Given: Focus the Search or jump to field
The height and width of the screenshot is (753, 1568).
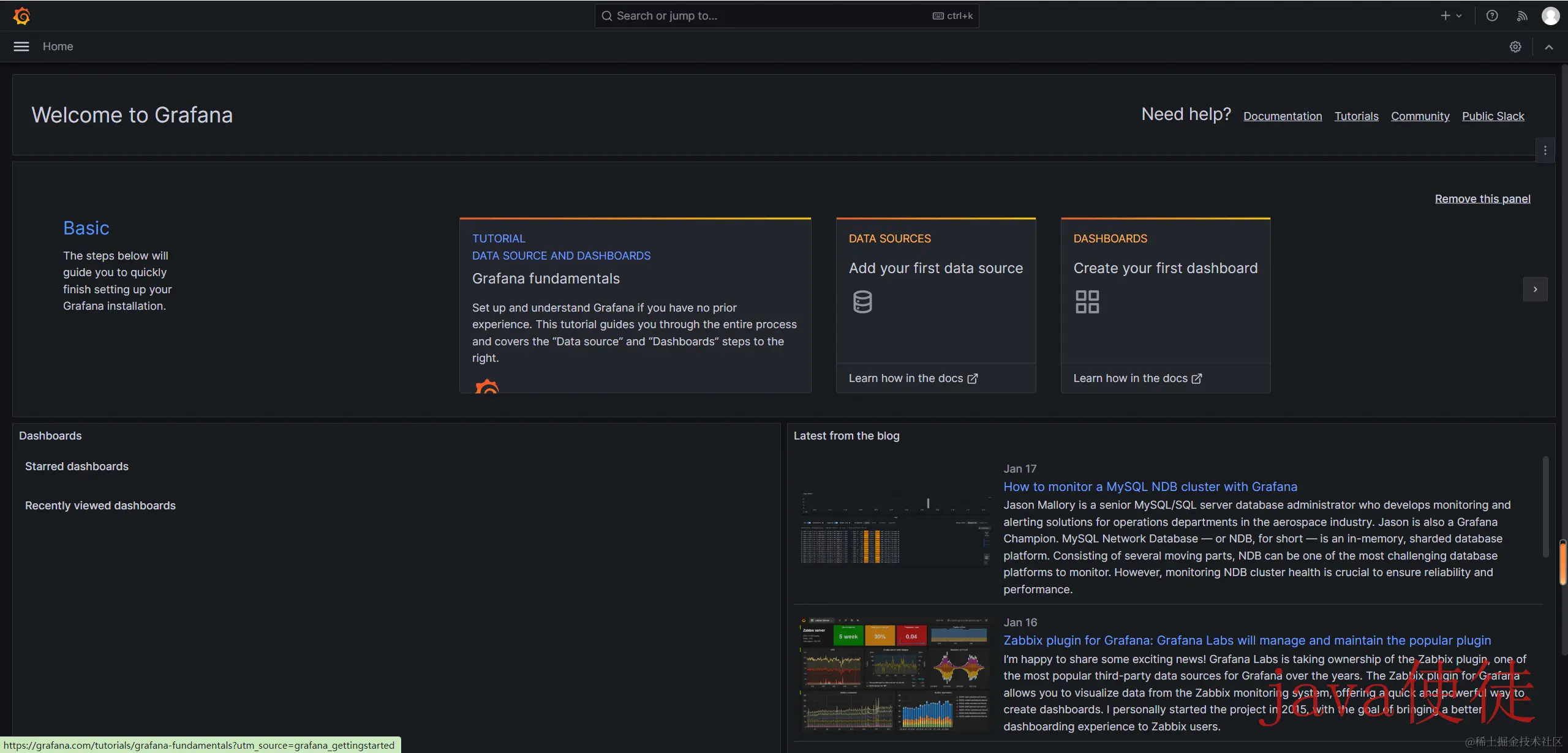Looking at the screenshot, I should [786, 16].
